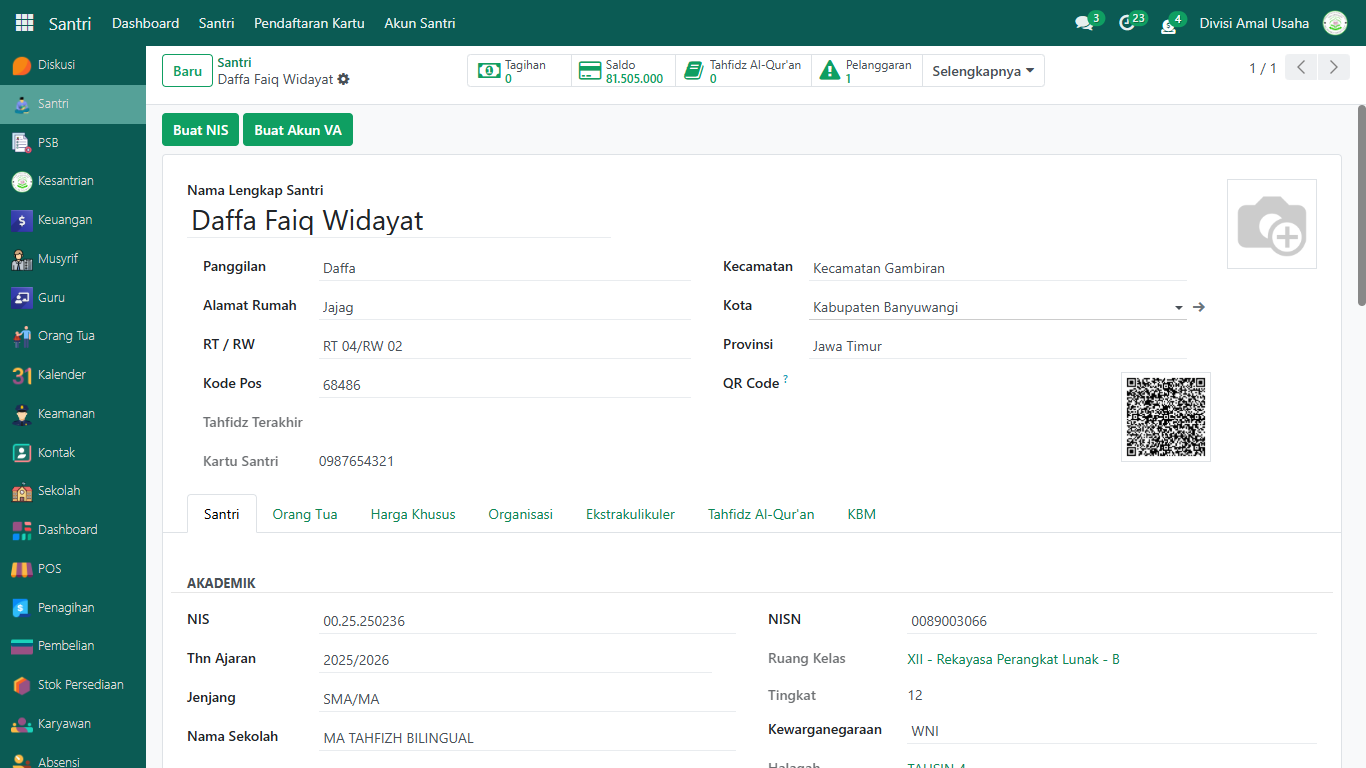Open the Pelanggaran warning stat button
1366x768 pixels.
point(866,71)
